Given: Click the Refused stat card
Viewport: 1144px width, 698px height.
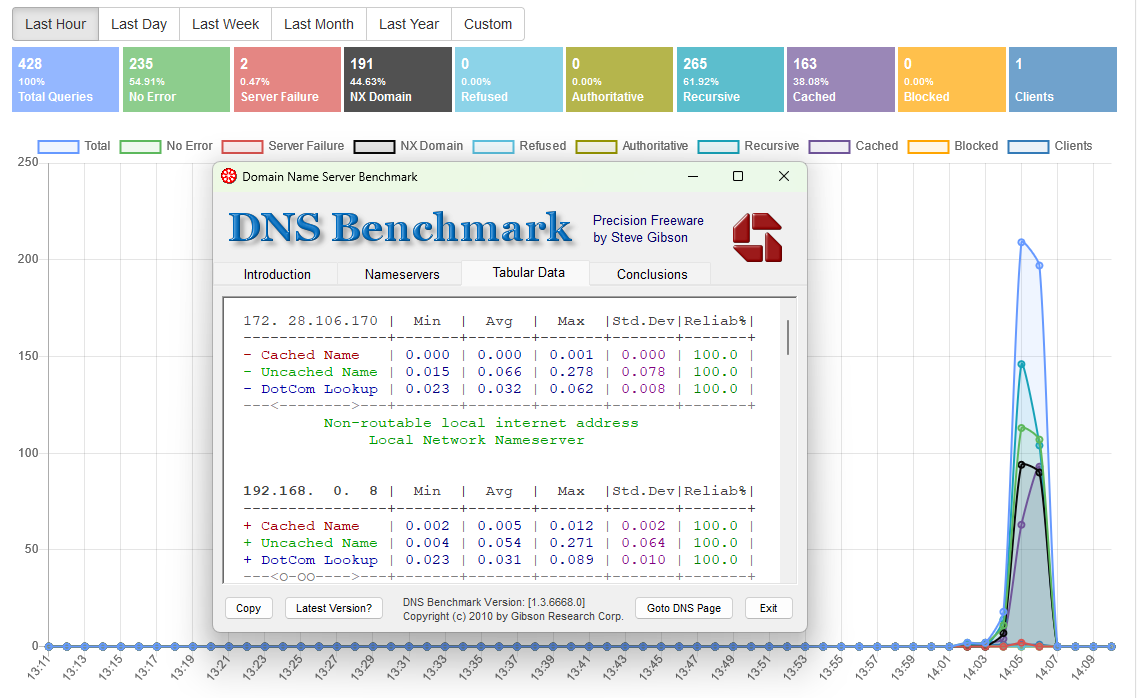Looking at the screenshot, I should (509, 80).
